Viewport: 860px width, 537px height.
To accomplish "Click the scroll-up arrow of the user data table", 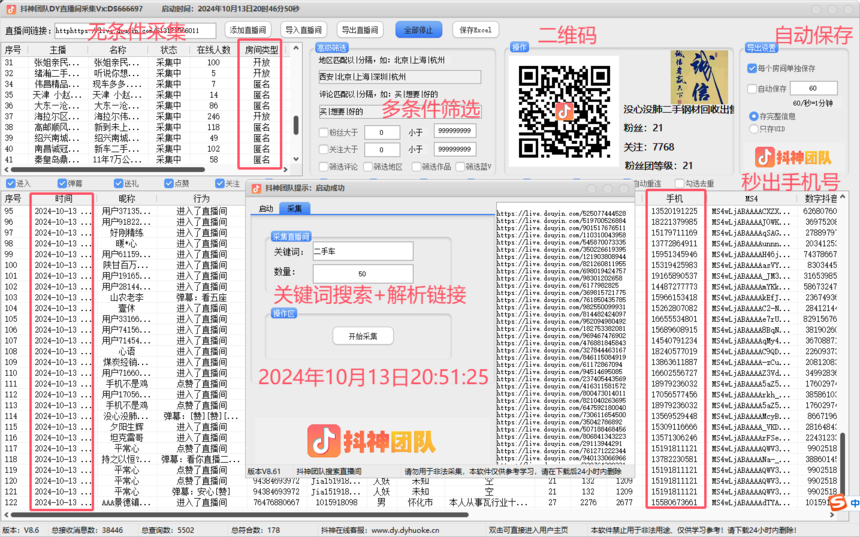I will (x=842, y=197).
